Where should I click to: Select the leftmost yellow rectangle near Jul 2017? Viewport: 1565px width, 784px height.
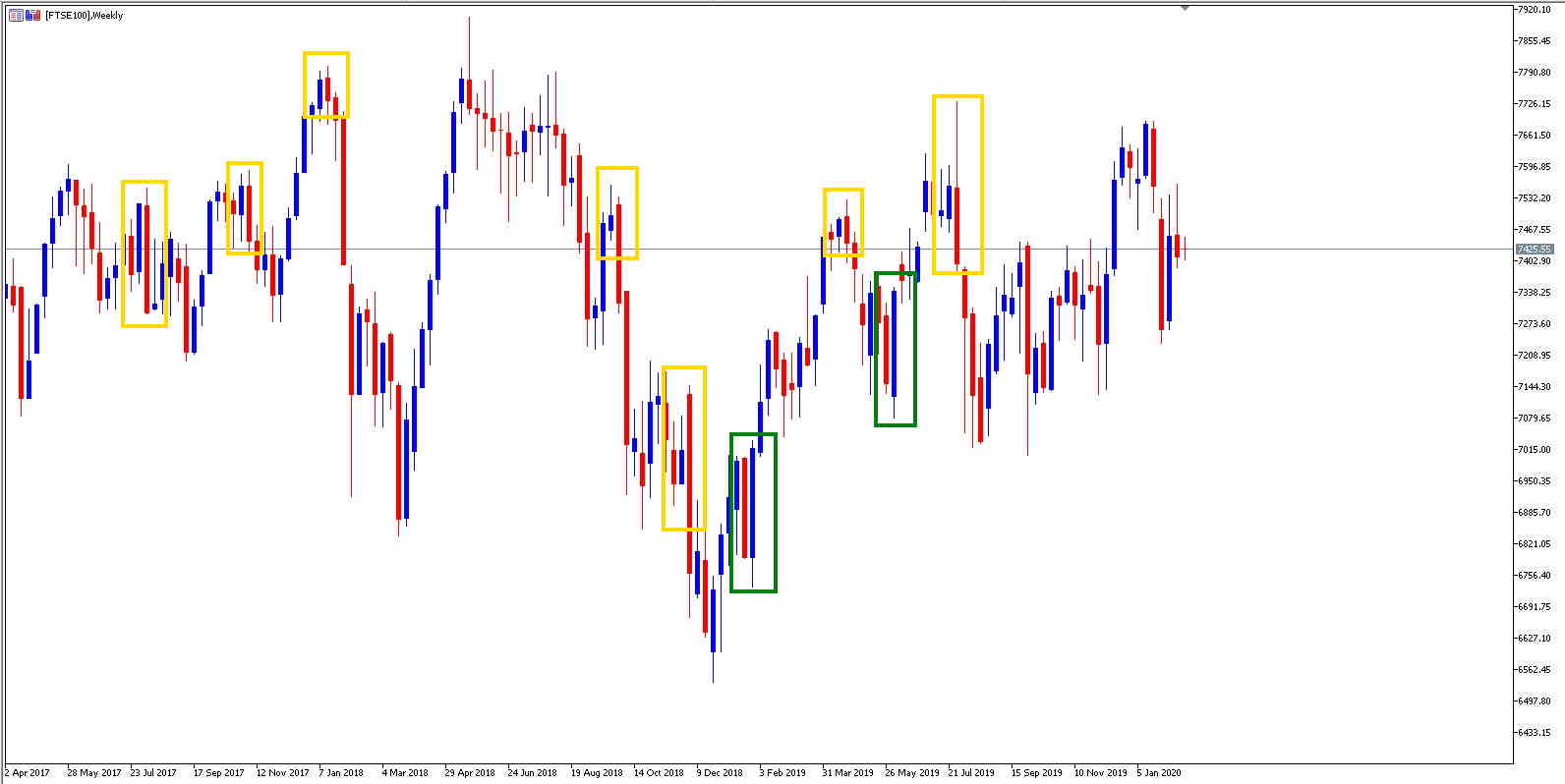(123, 253)
